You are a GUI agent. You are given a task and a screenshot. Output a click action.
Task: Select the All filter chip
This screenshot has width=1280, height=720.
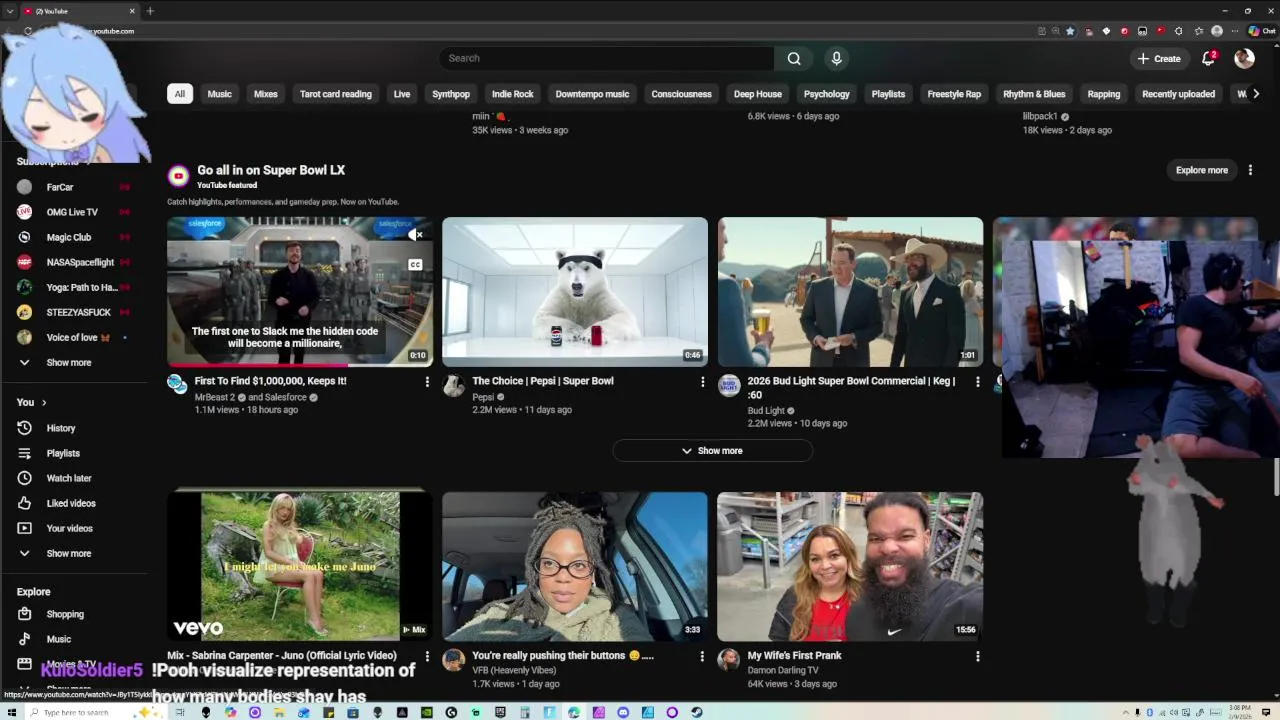click(180, 94)
